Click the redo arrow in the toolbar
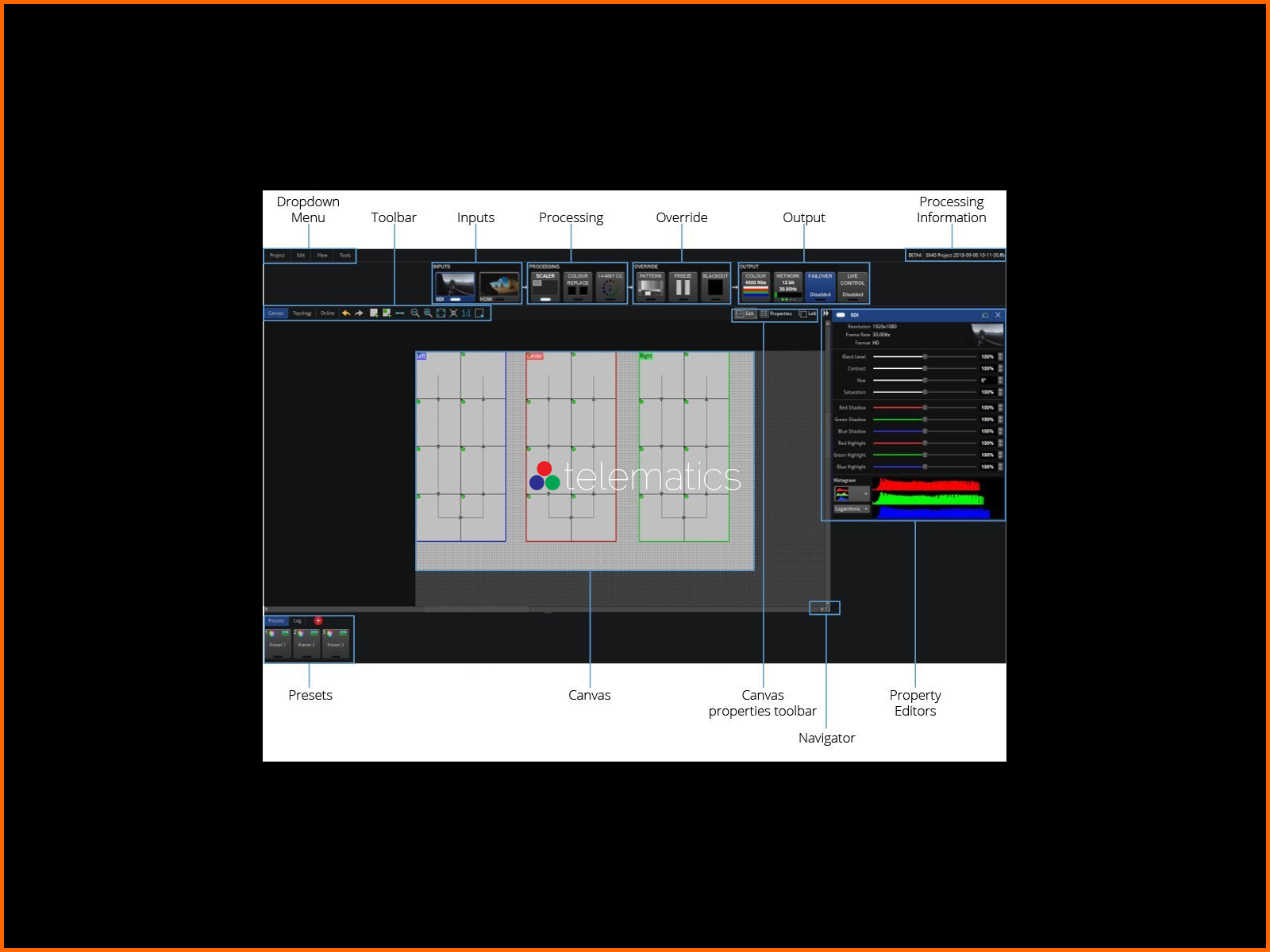 [359, 313]
